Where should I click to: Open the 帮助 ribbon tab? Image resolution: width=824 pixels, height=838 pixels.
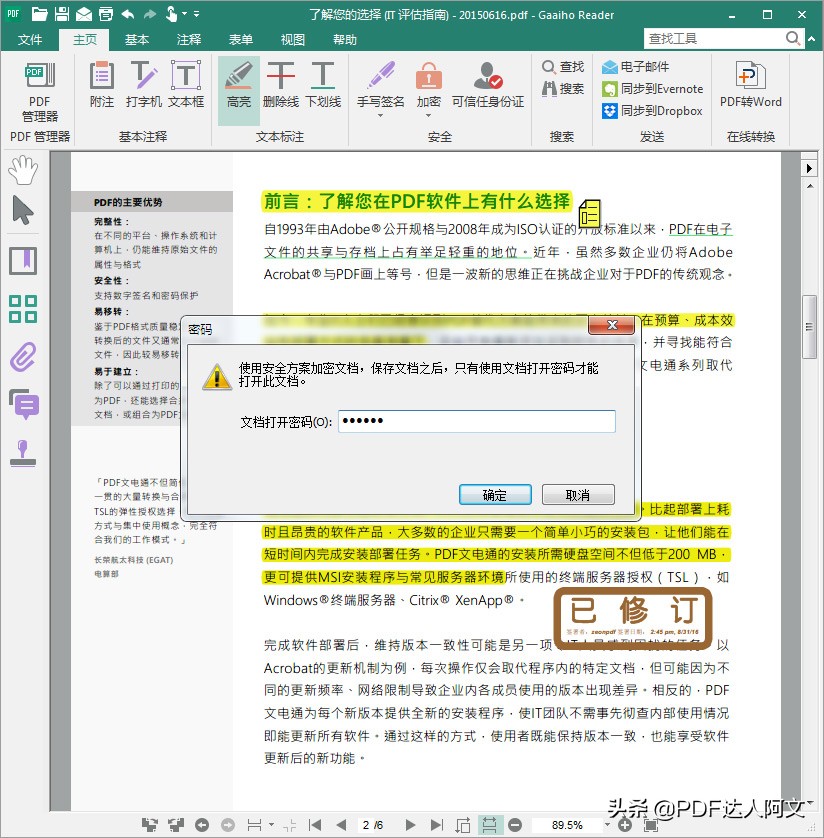(345, 40)
